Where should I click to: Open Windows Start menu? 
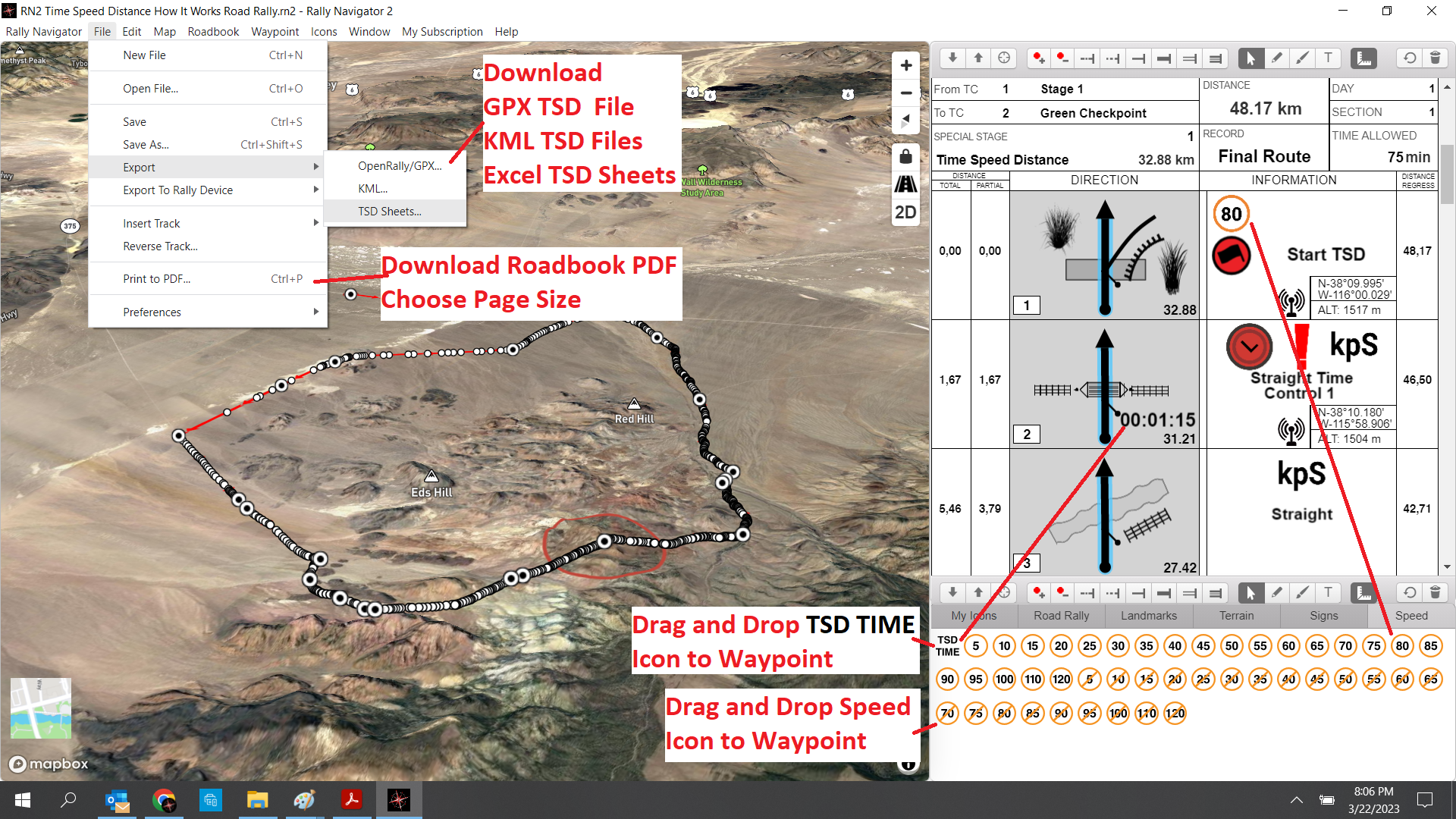coord(23,800)
